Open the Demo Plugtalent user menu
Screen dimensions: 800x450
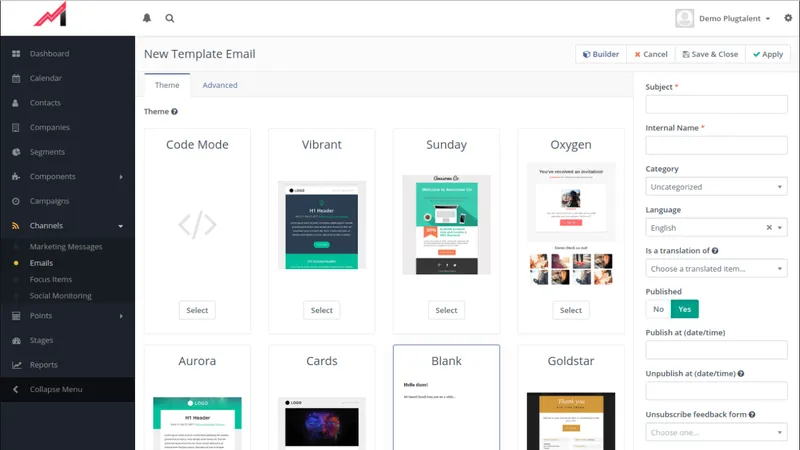(x=734, y=18)
